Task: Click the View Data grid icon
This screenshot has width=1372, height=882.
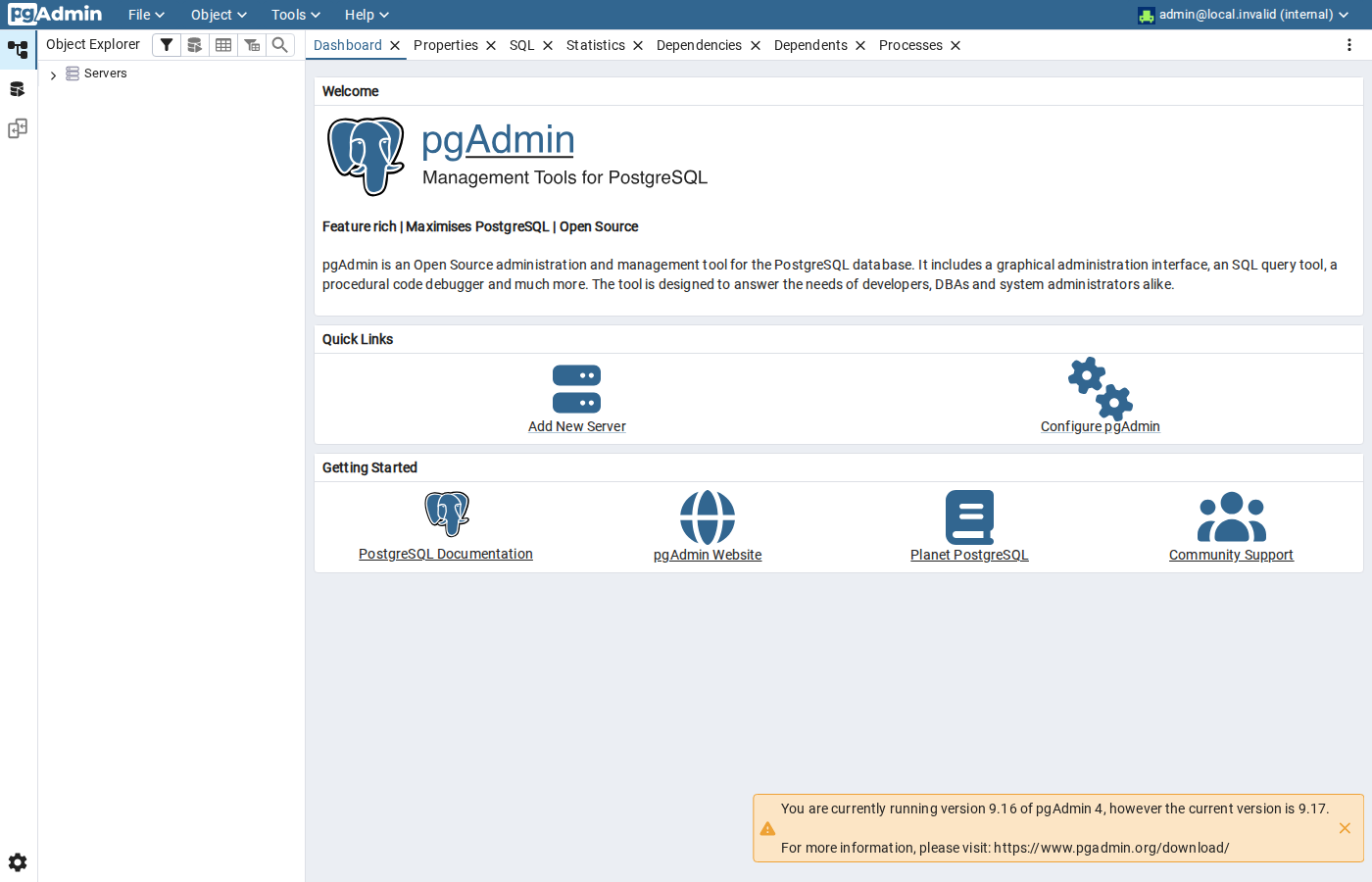Action: pos(223,45)
